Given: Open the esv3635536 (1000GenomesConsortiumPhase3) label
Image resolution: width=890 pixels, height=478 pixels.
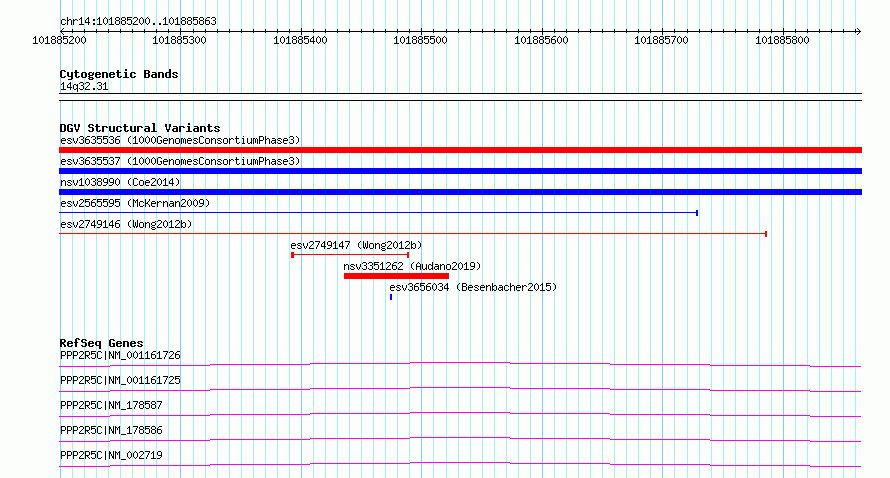Looking at the screenshot, I should tap(180, 140).
